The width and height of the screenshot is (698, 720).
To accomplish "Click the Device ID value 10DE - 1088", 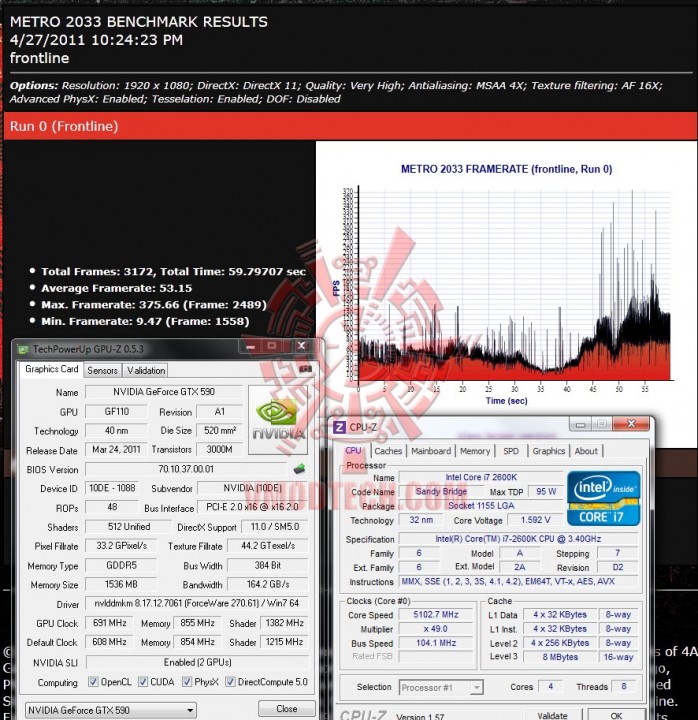I will 112,488.
